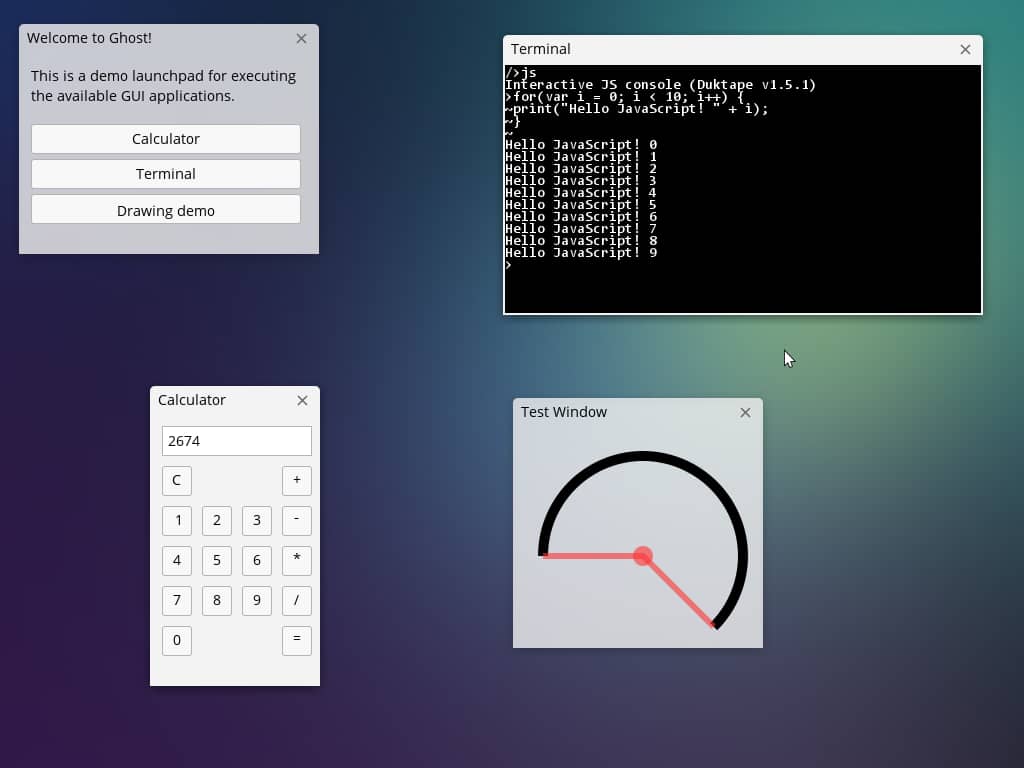Screen dimensions: 1024x768
Task: Hit the plus operator in Calculator
Action: point(296,481)
